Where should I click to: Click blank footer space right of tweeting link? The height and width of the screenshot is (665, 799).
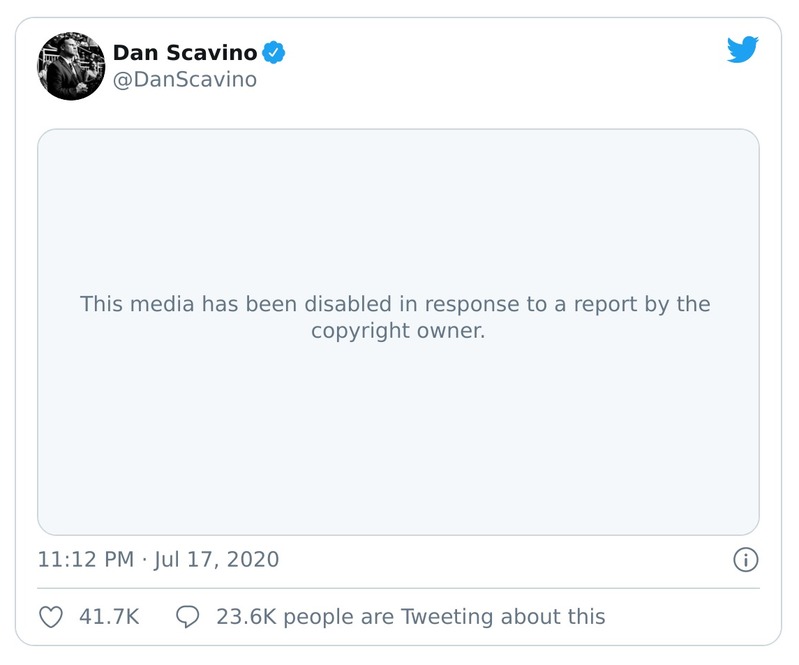pyautogui.click(x=690, y=616)
